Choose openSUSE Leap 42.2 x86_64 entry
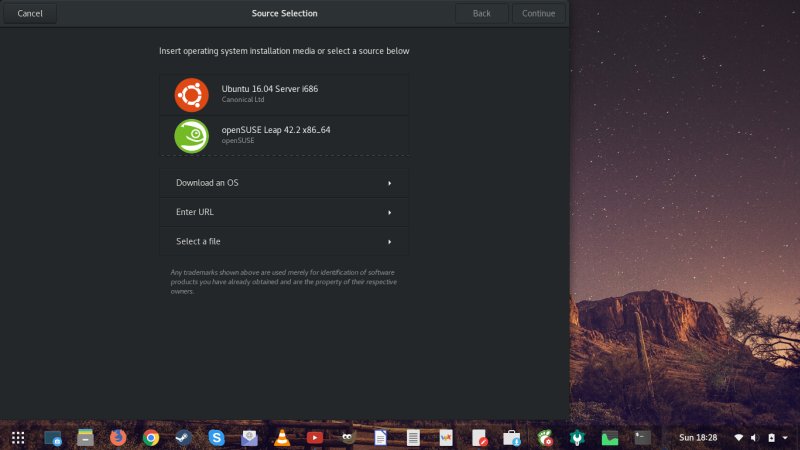 pos(284,135)
